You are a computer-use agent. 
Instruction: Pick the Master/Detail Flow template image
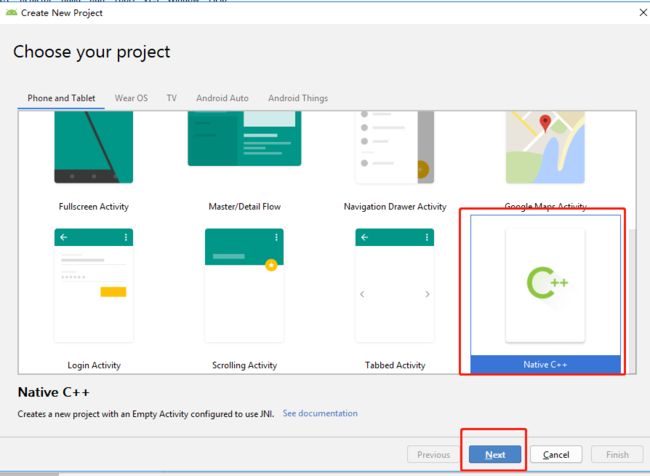pos(245,138)
